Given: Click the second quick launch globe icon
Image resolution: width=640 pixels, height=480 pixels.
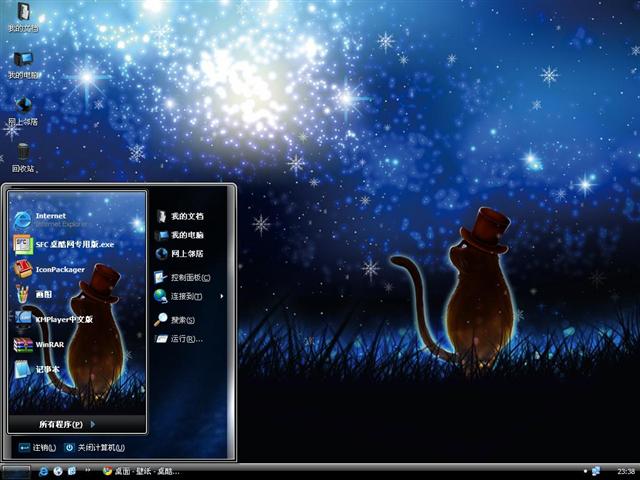Looking at the screenshot, I should click(58, 471).
